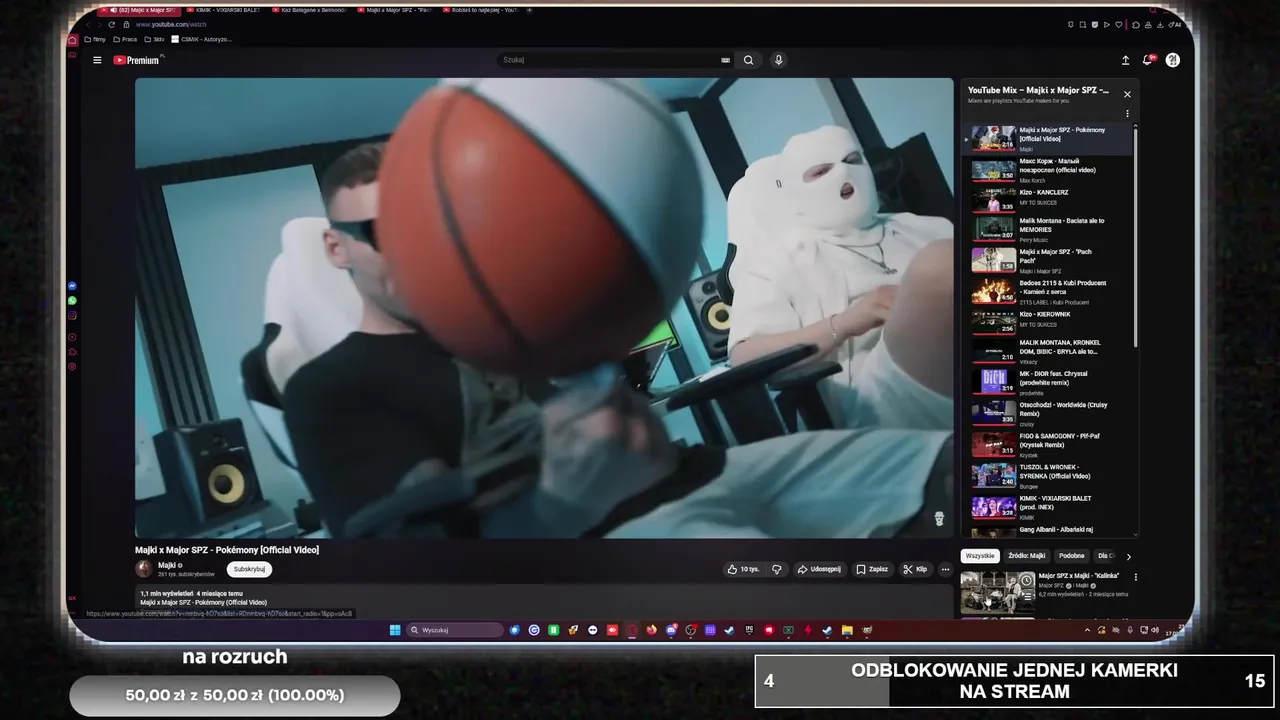This screenshot has height=720, width=1280.
Task: Open the YouTube hamburger guide menu
Action: coord(97,60)
